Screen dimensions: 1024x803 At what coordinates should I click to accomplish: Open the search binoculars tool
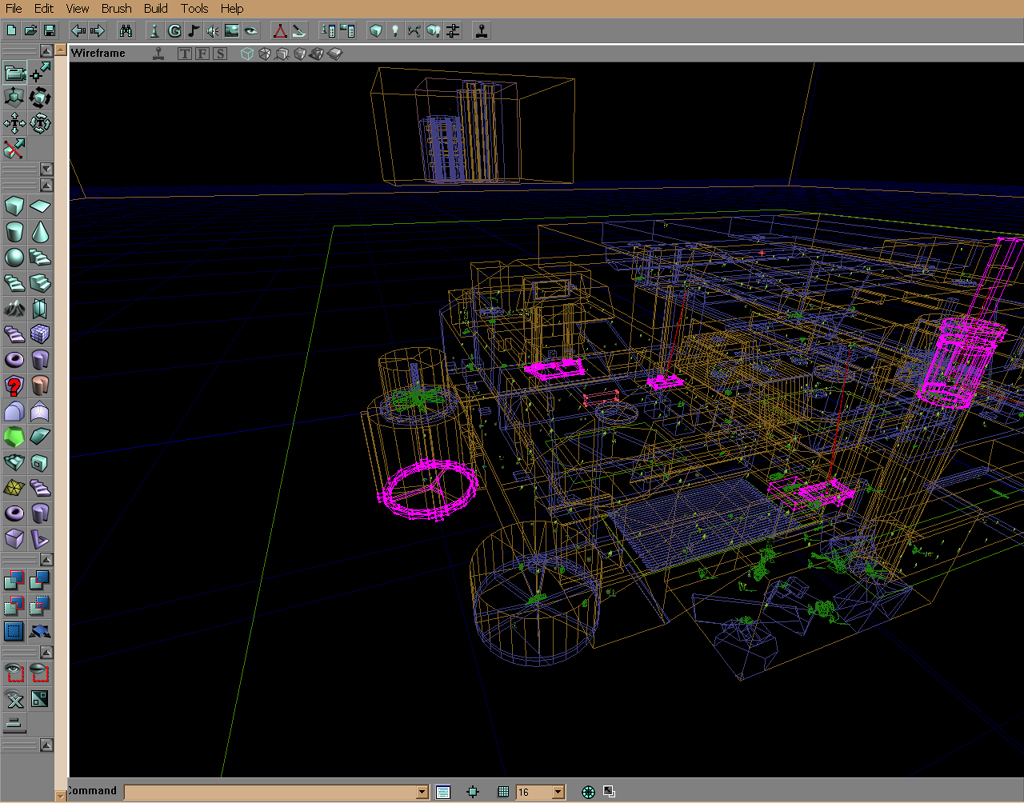click(x=126, y=31)
